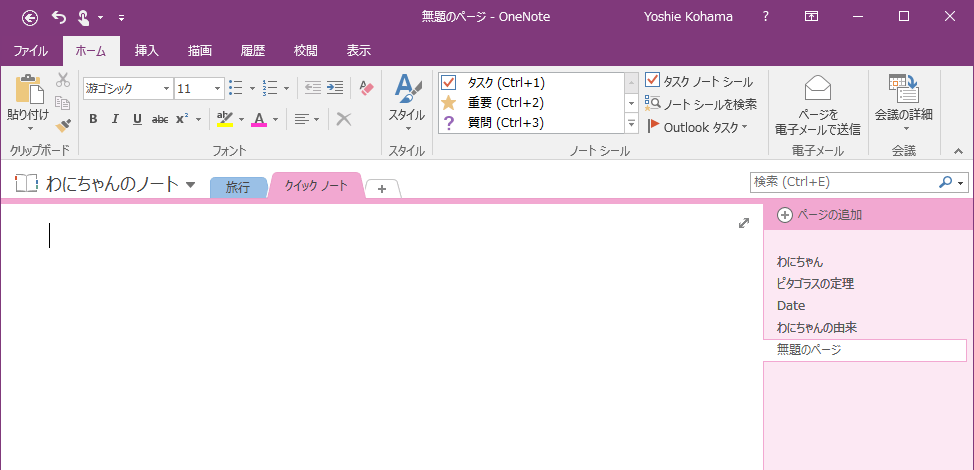Toggle Bold formatting
This screenshot has height=470, width=974.
click(93, 119)
